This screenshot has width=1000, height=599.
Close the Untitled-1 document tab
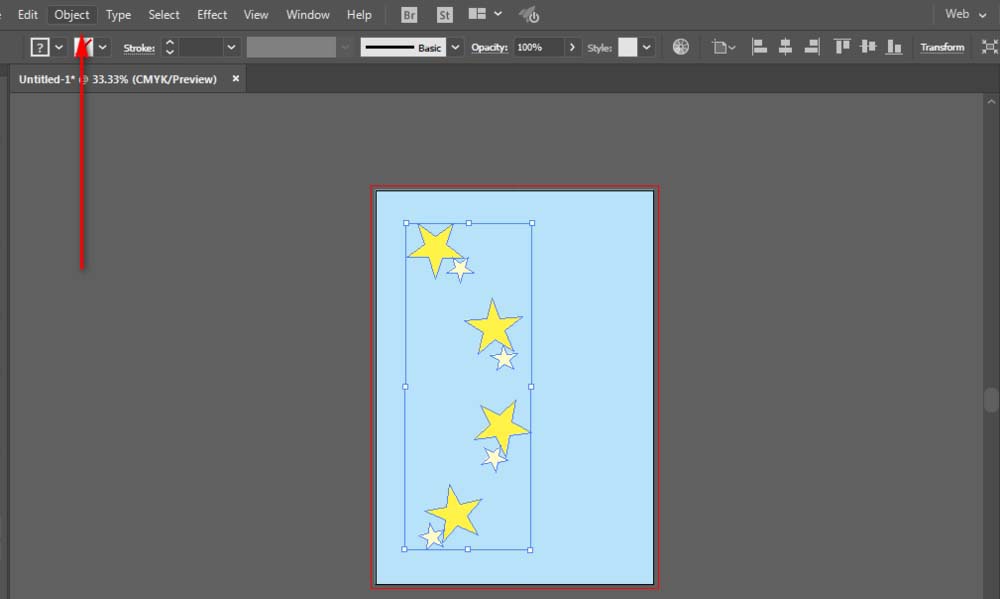pos(235,78)
